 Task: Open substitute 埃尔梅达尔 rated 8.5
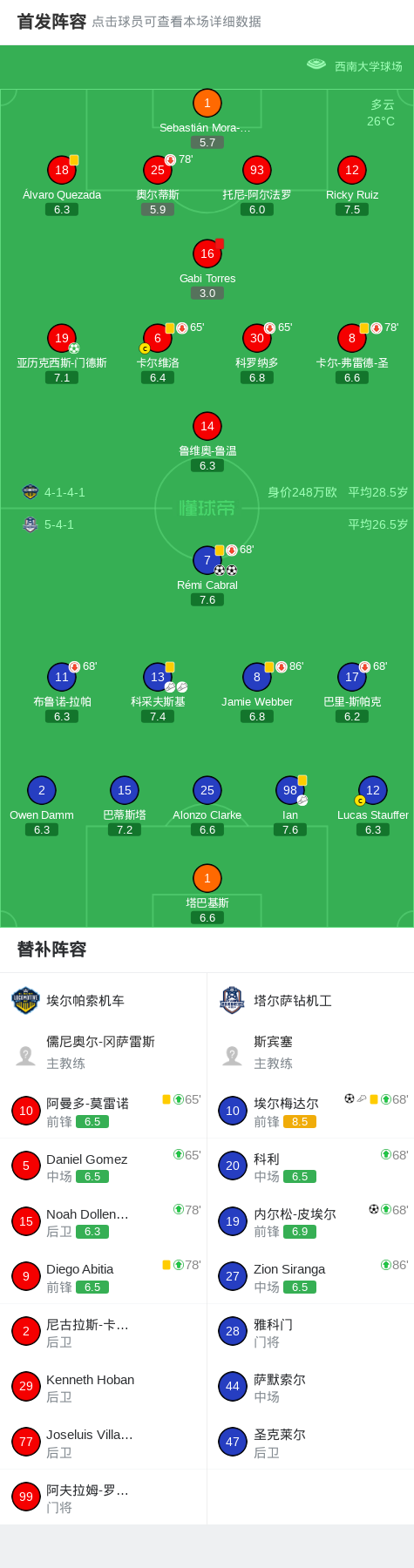coord(310,1111)
